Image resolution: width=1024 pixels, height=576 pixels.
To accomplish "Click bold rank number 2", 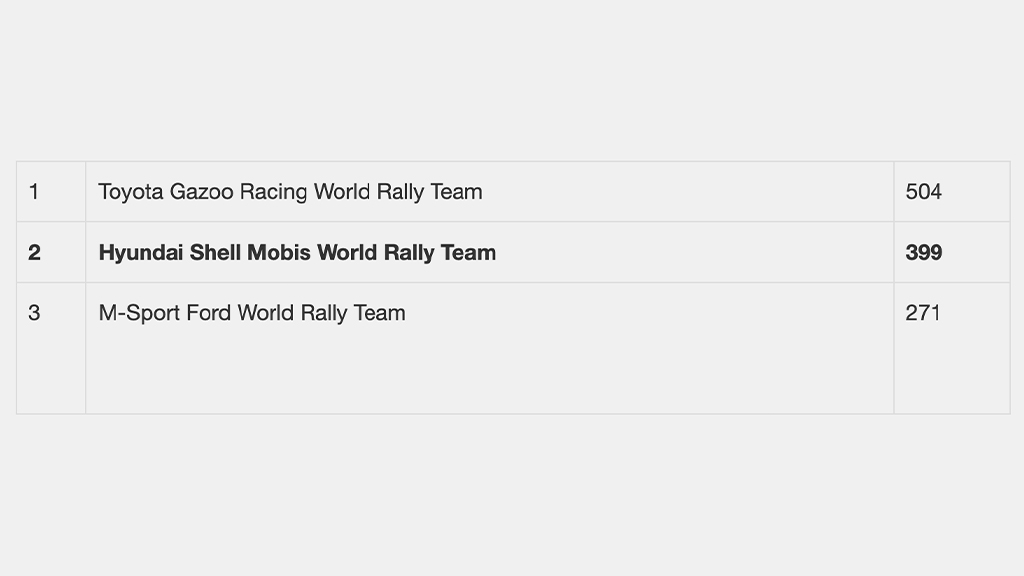I will tap(35, 253).
